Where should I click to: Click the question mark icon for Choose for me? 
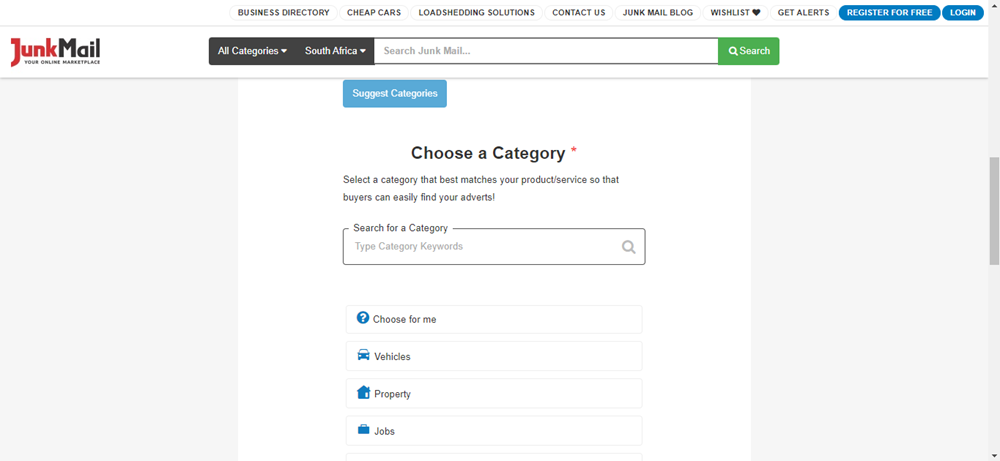[x=363, y=318]
